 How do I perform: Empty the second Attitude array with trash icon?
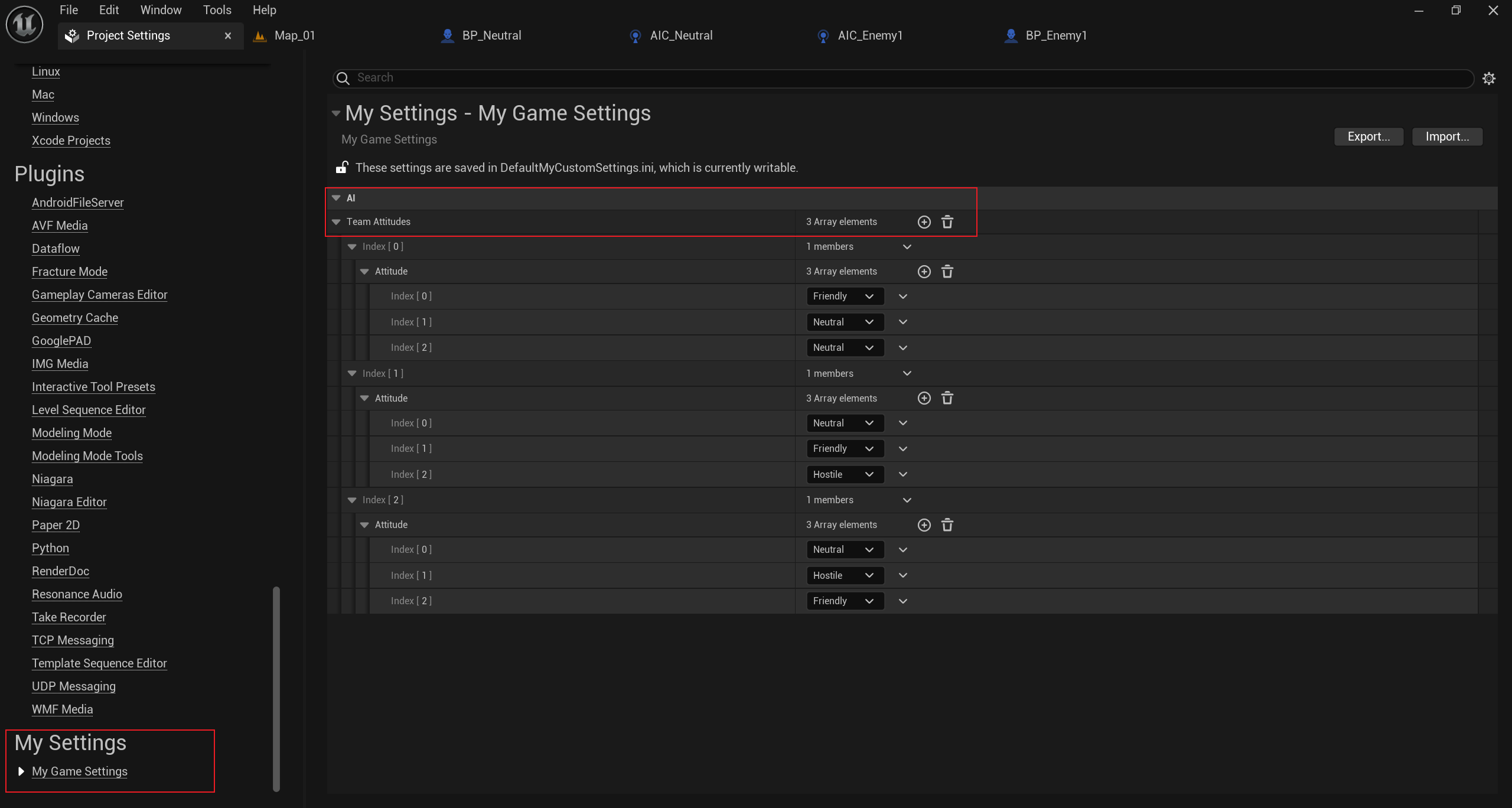[947, 398]
